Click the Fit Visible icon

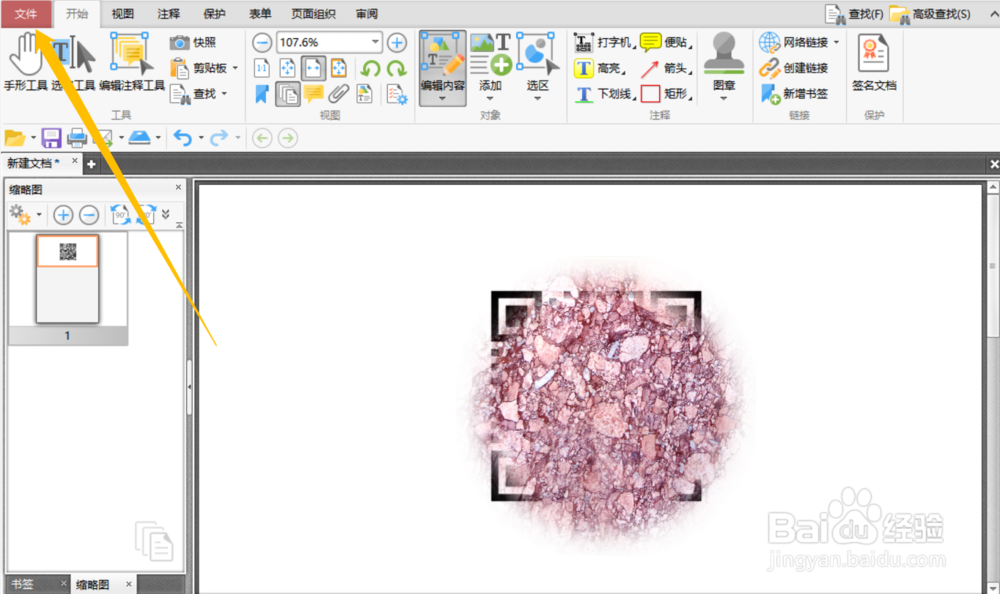coord(339,68)
